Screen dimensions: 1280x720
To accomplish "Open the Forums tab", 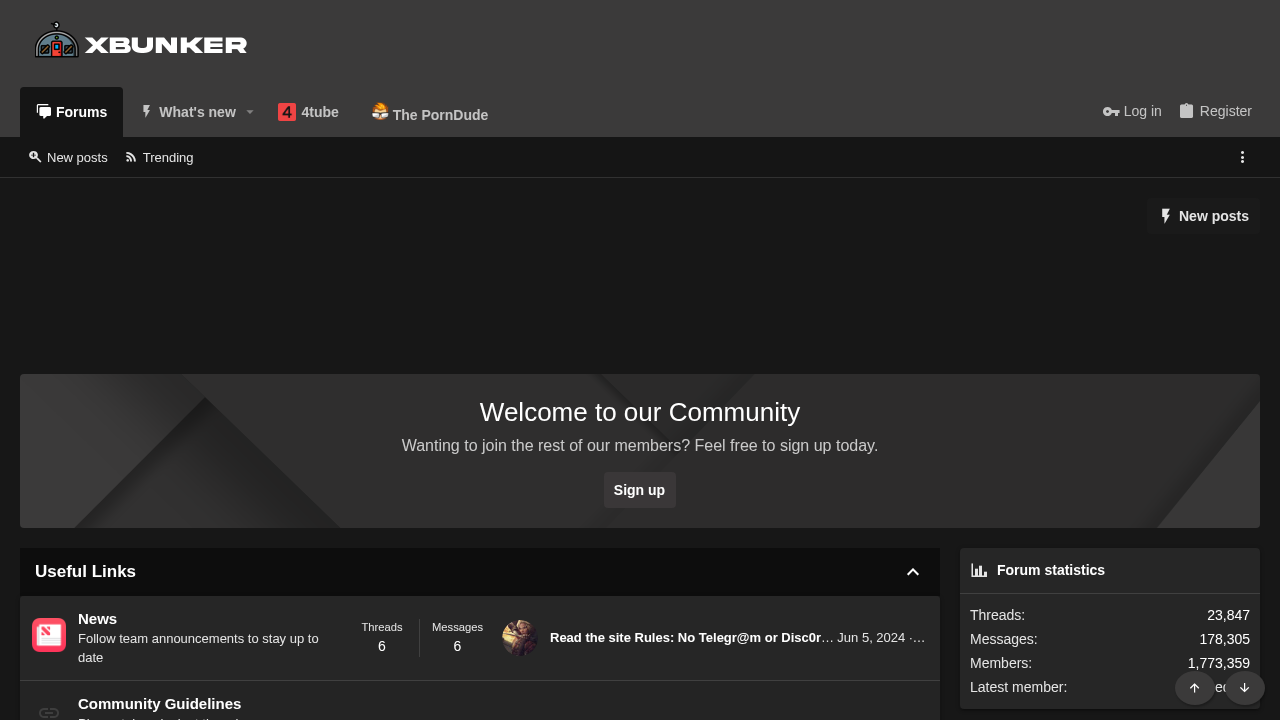I will pyautogui.click(x=71, y=112).
